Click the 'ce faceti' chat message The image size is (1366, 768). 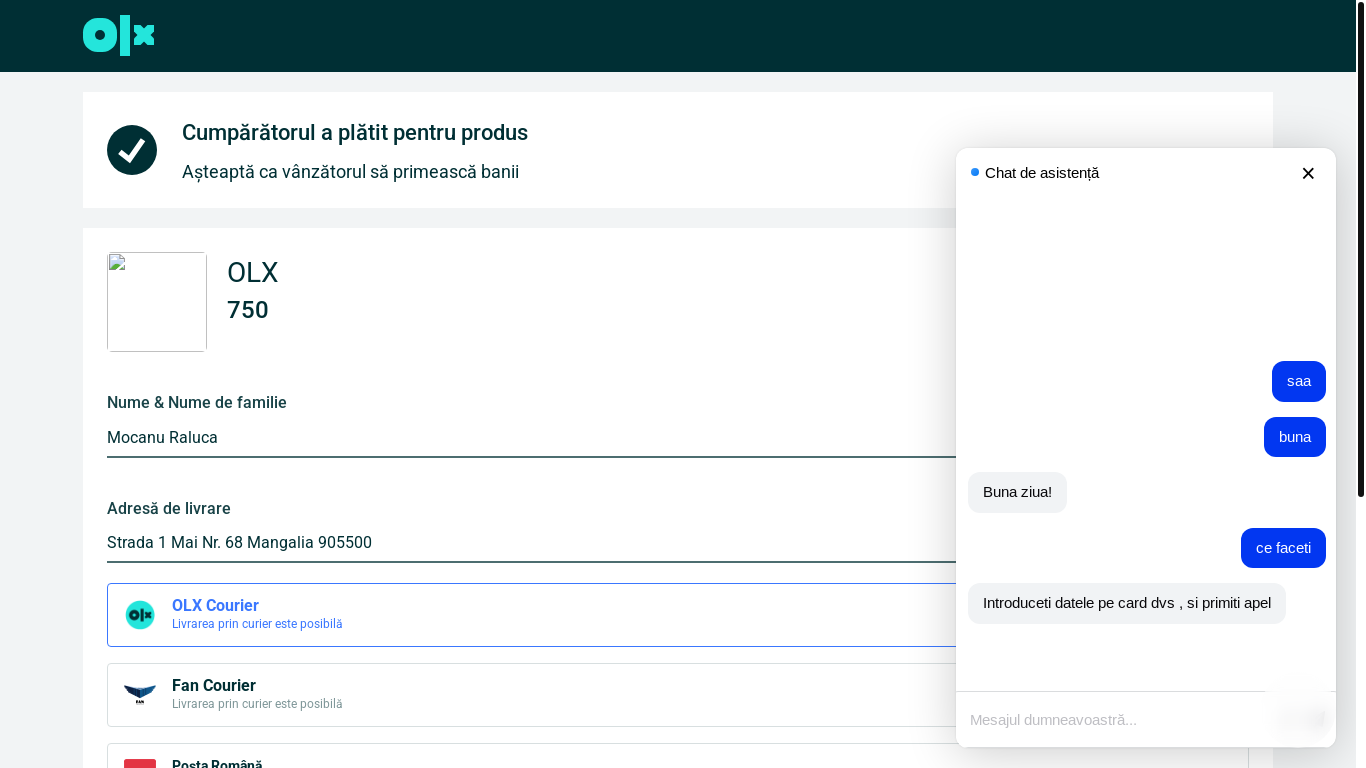click(1283, 548)
